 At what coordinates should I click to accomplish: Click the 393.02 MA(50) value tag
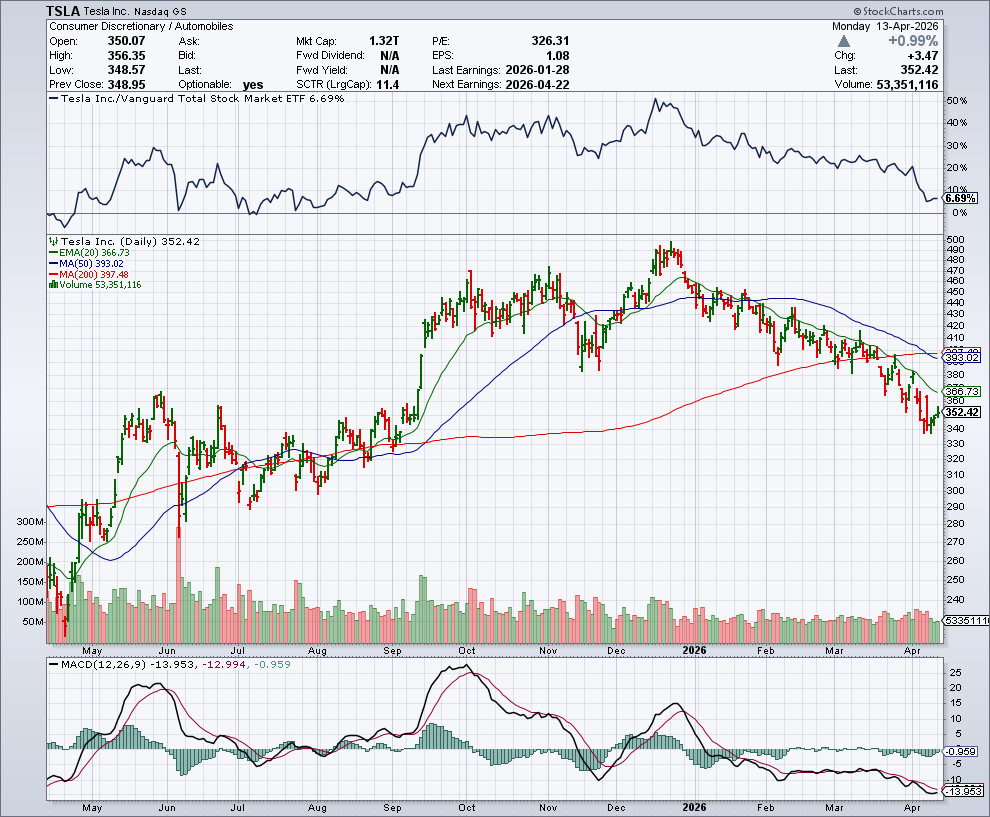962,357
